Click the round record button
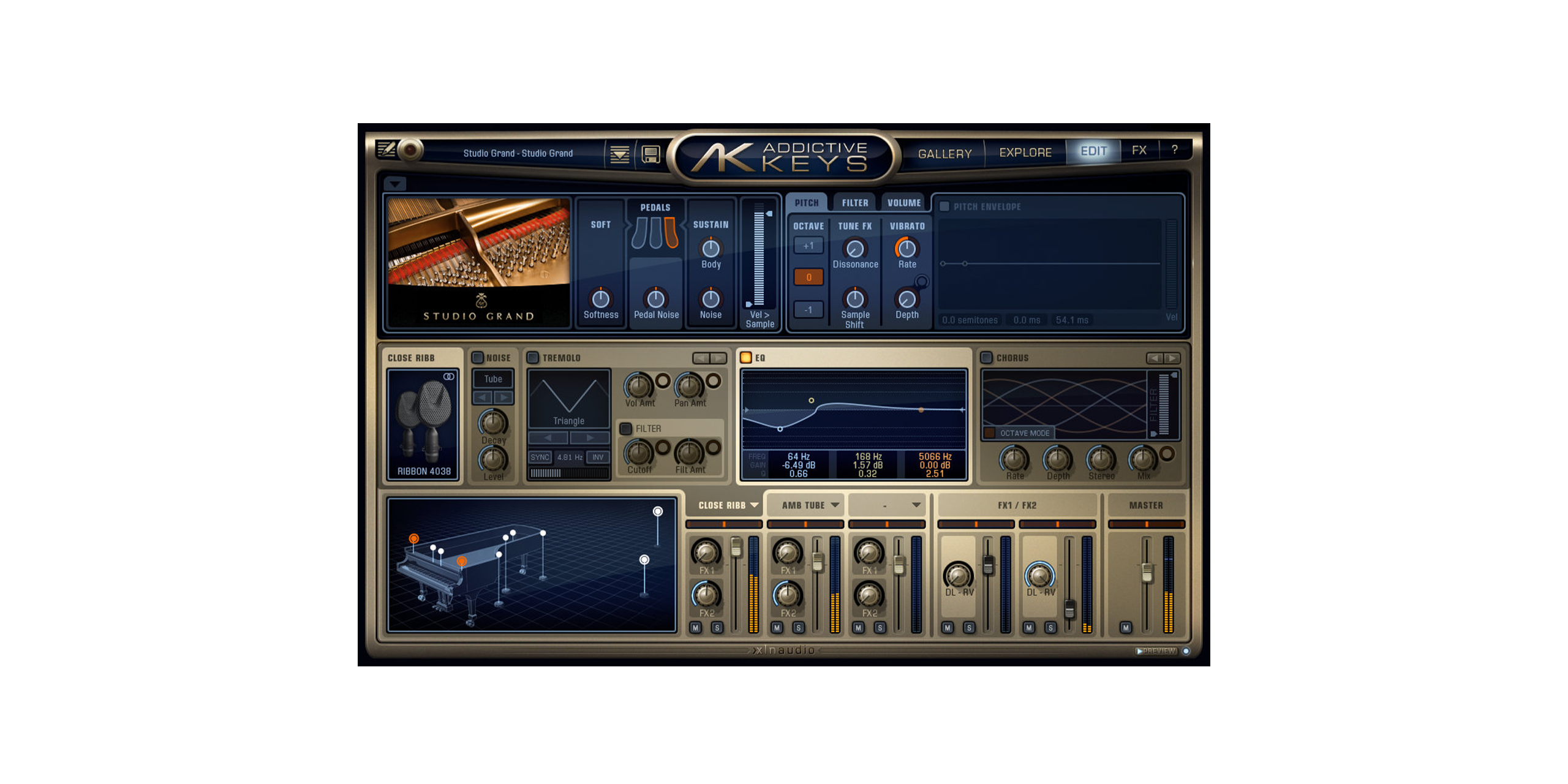The image size is (1568, 784). 410,149
